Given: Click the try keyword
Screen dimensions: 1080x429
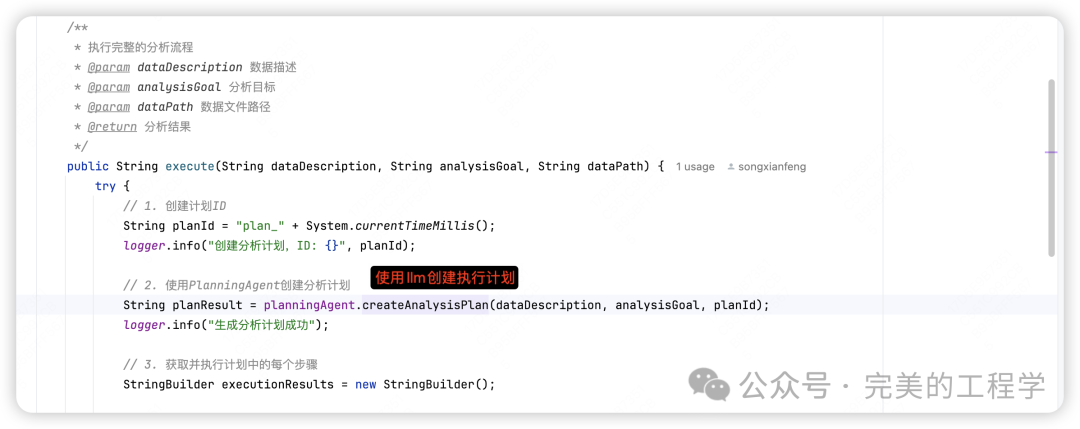Looking at the screenshot, I should coord(105,186).
